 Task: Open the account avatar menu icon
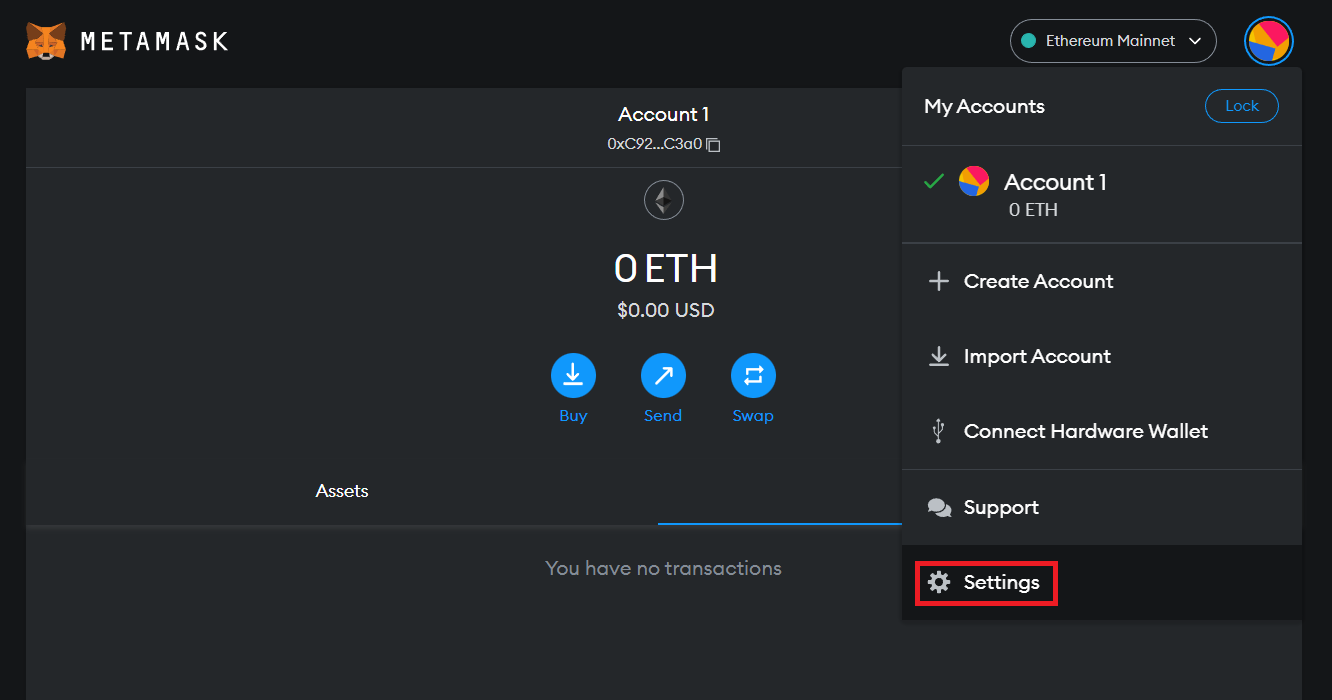click(1268, 41)
